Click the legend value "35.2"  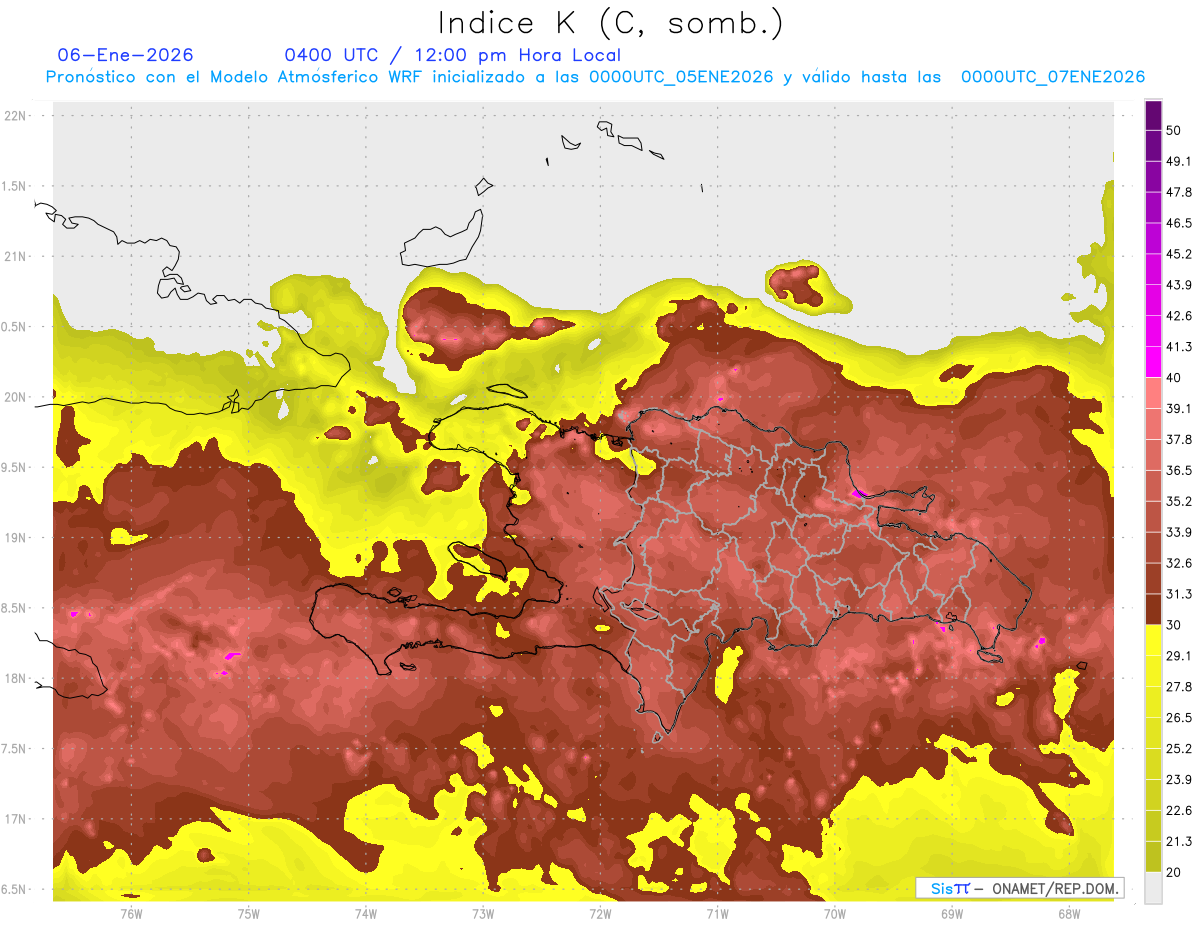[x=1179, y=501]
